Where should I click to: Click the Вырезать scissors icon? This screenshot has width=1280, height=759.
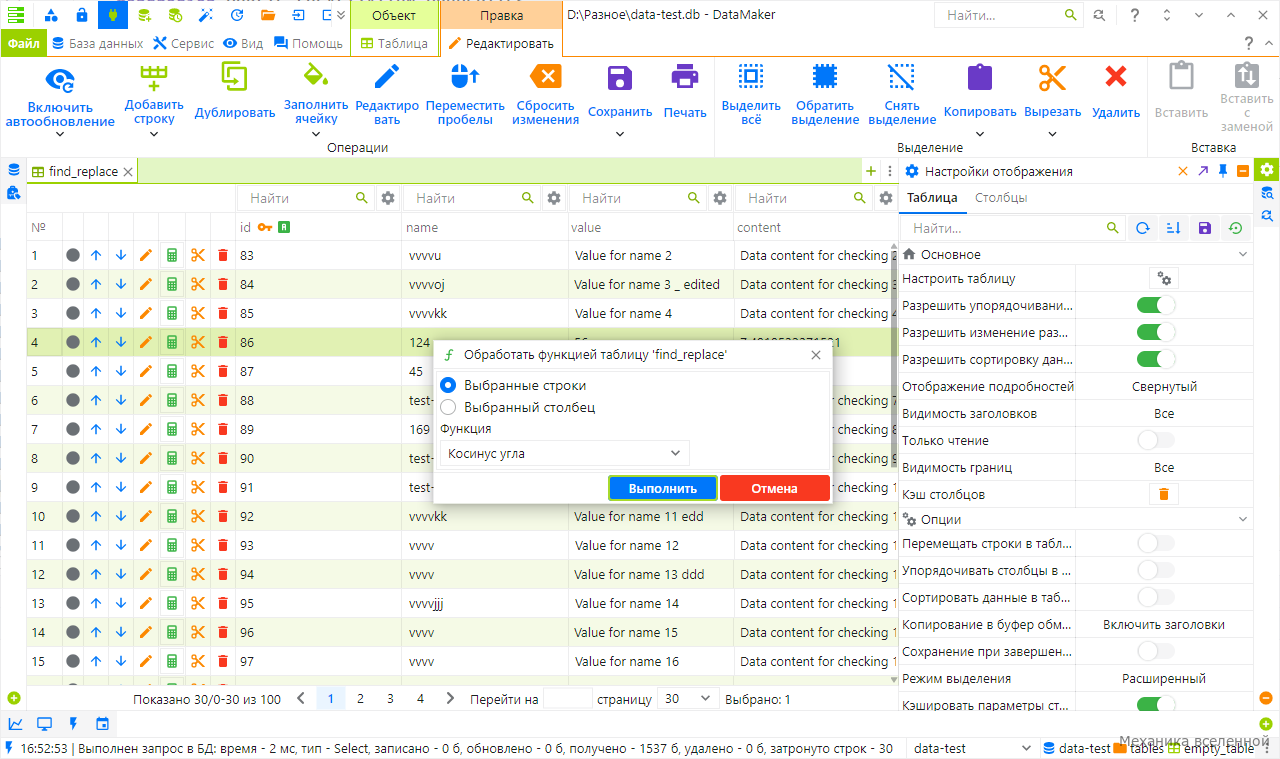[x=1052, y=78]
